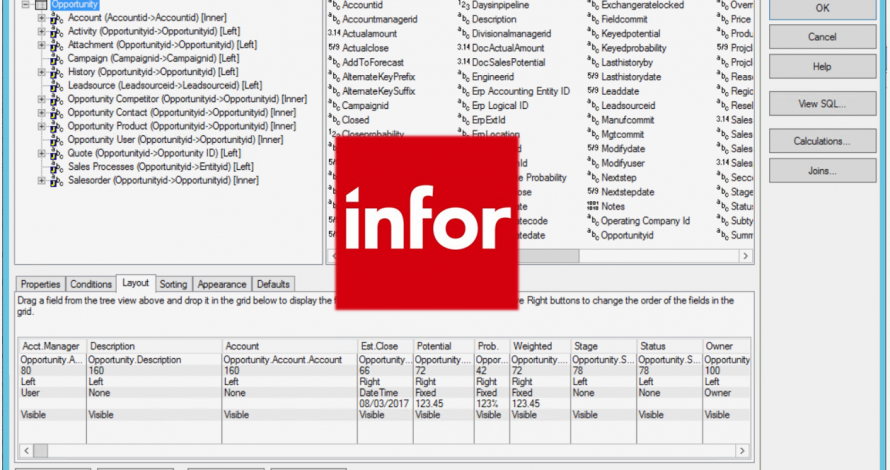The width and height of the screenshot is (890, 470).
Task: Click the Notes memo type icon
Action: pos(593,206)
